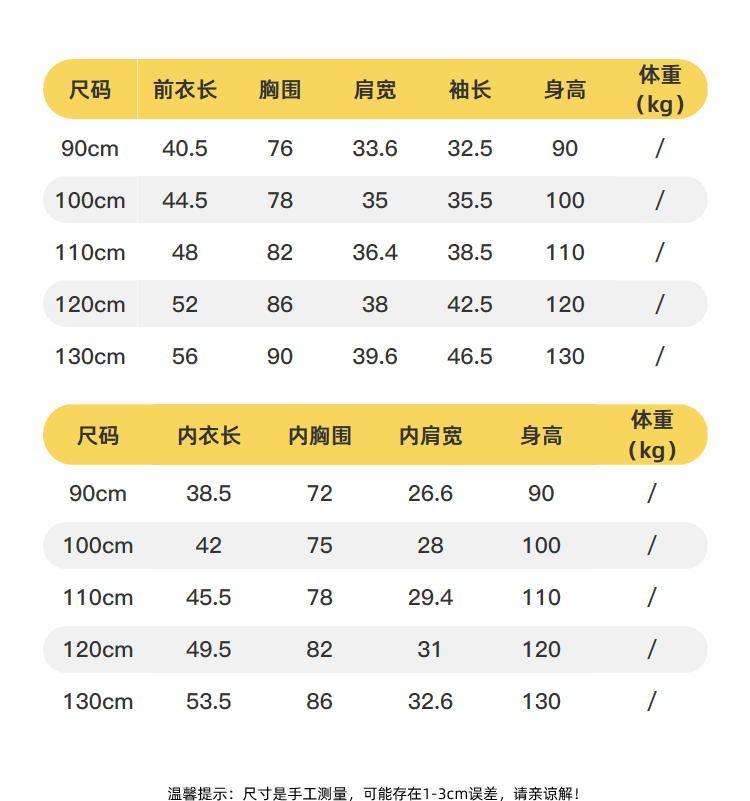750x801 pixels.
Task: Select the 36.4 shoulder width cell
Action: point(375,253)
